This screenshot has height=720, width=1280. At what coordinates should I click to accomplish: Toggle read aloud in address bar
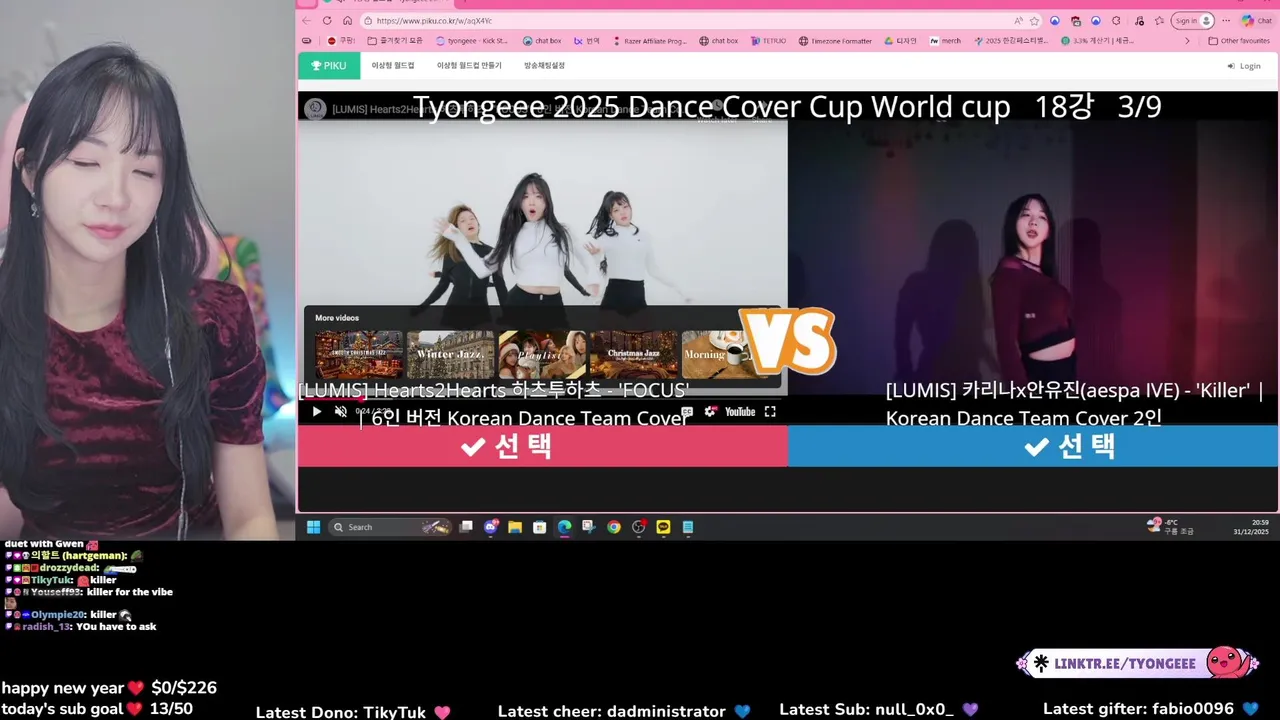[x=1018, y=20]
